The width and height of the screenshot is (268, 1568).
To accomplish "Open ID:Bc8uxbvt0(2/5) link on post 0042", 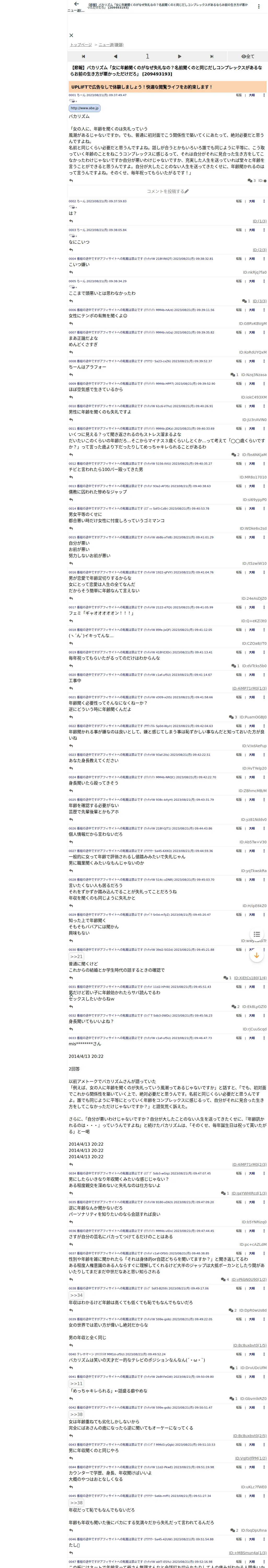I will click(250, 1436).
